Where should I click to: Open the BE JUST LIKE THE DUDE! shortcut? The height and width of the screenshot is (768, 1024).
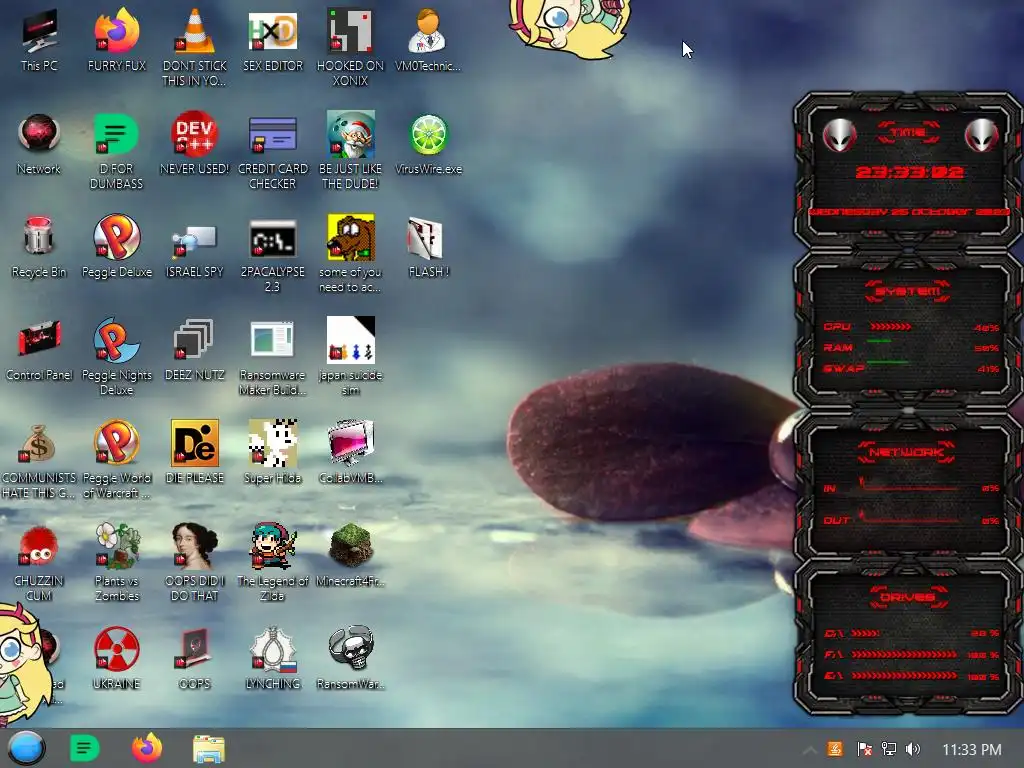351,150
